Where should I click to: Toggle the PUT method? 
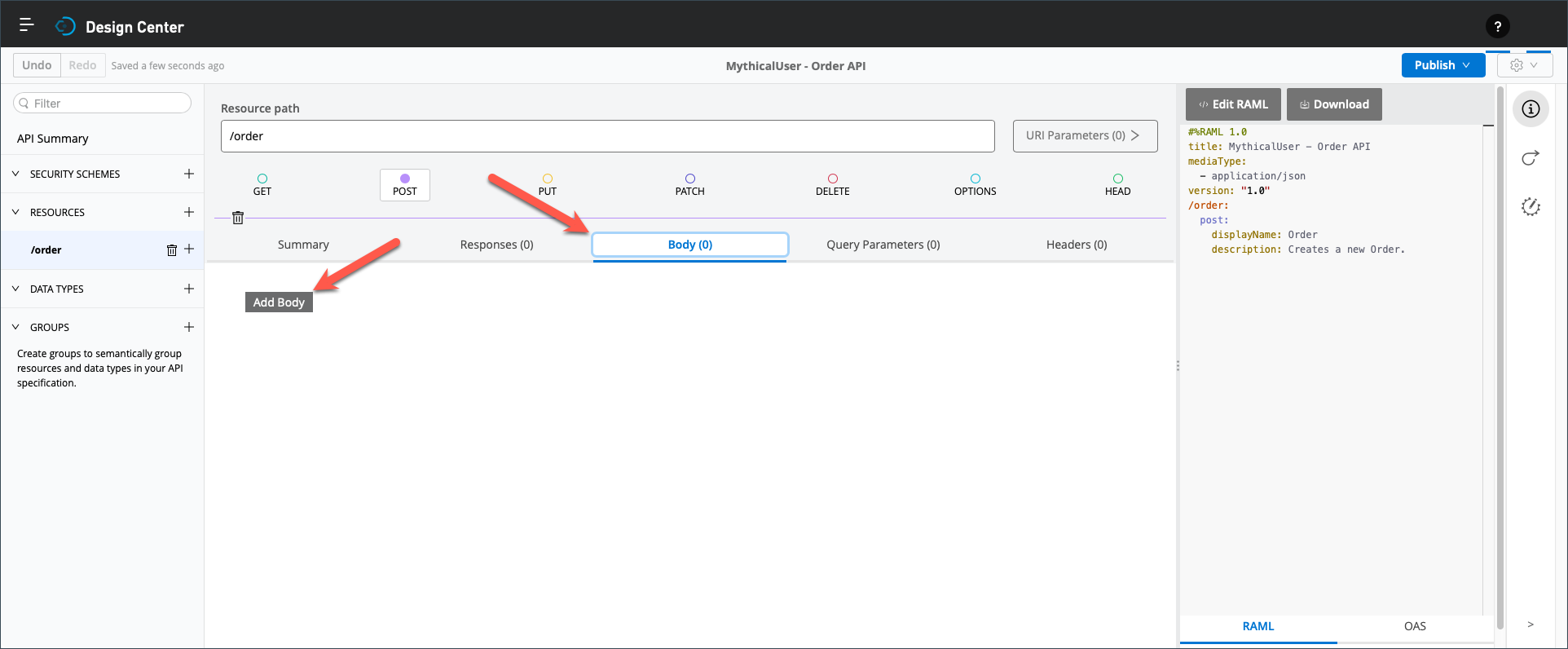[548, 185]
